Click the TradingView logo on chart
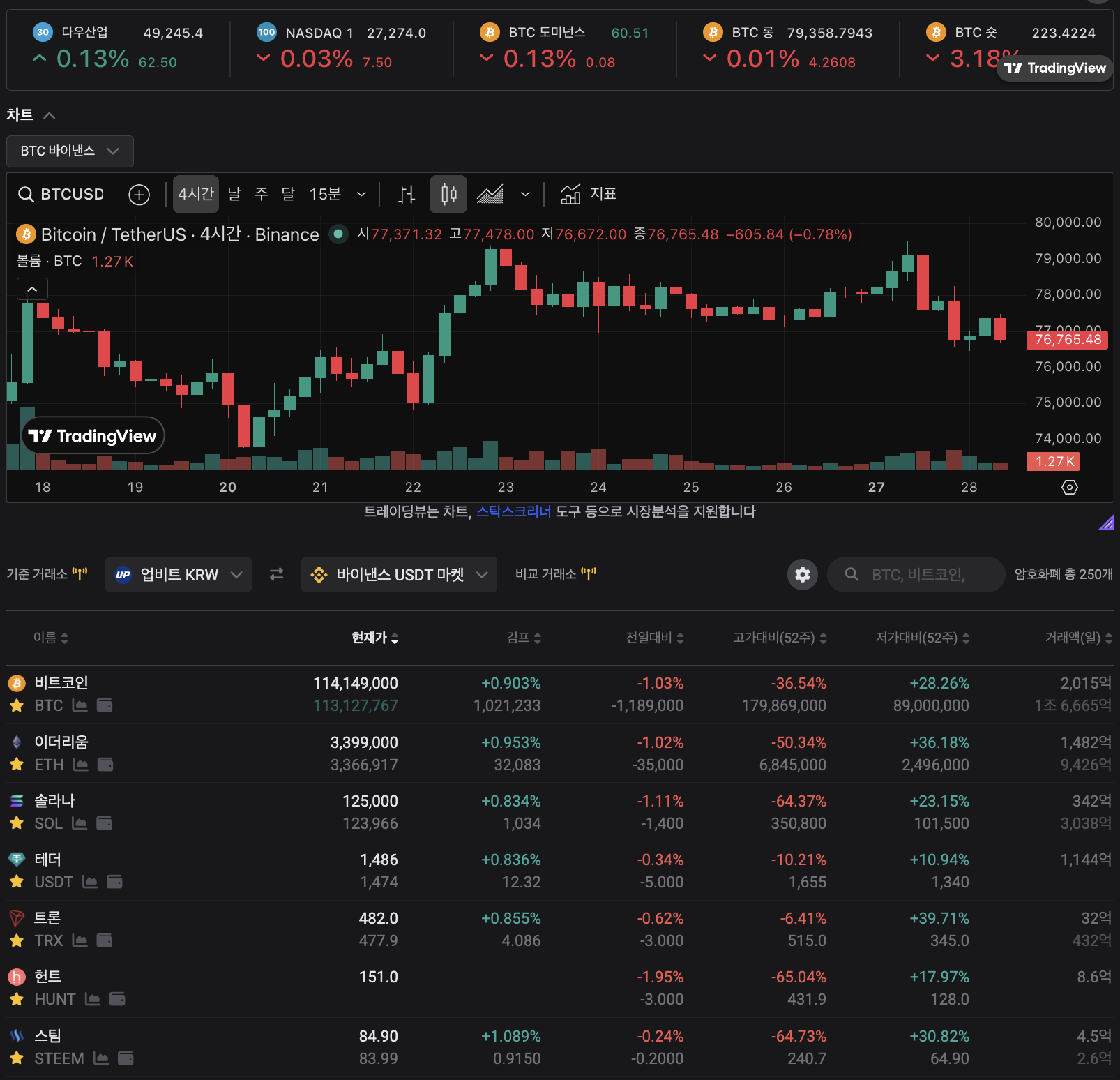Viewport: 1120px width, 1080px height. click(93, 436)
